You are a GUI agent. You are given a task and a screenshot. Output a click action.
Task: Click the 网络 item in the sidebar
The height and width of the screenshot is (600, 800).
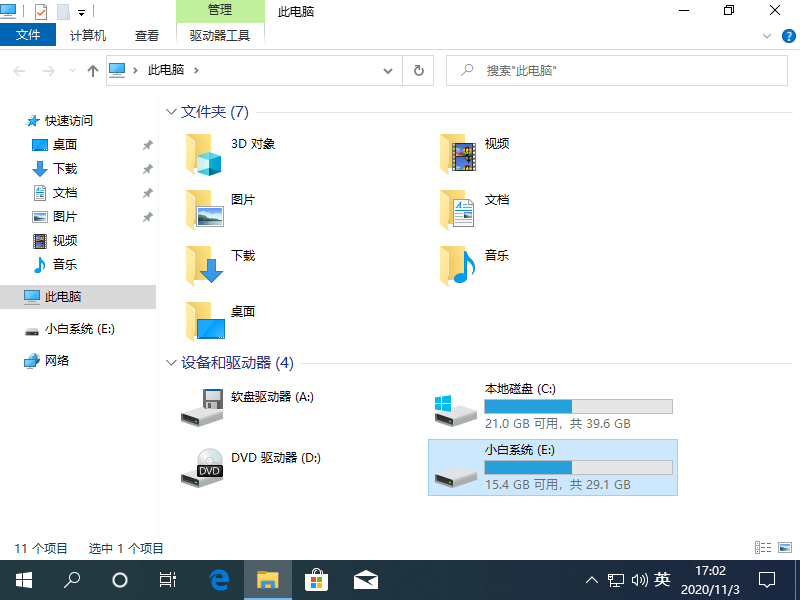point(57,361)
